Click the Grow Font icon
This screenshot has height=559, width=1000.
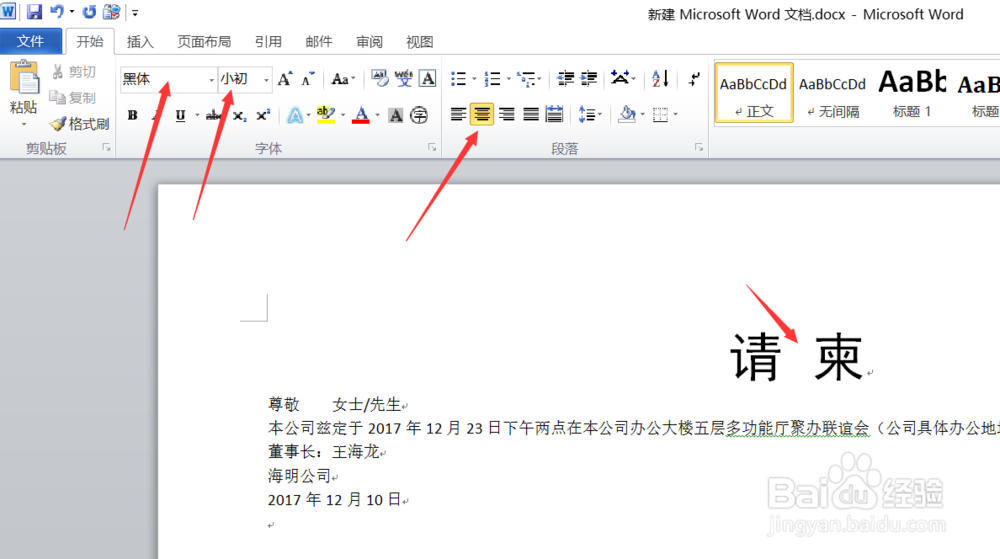284,79
